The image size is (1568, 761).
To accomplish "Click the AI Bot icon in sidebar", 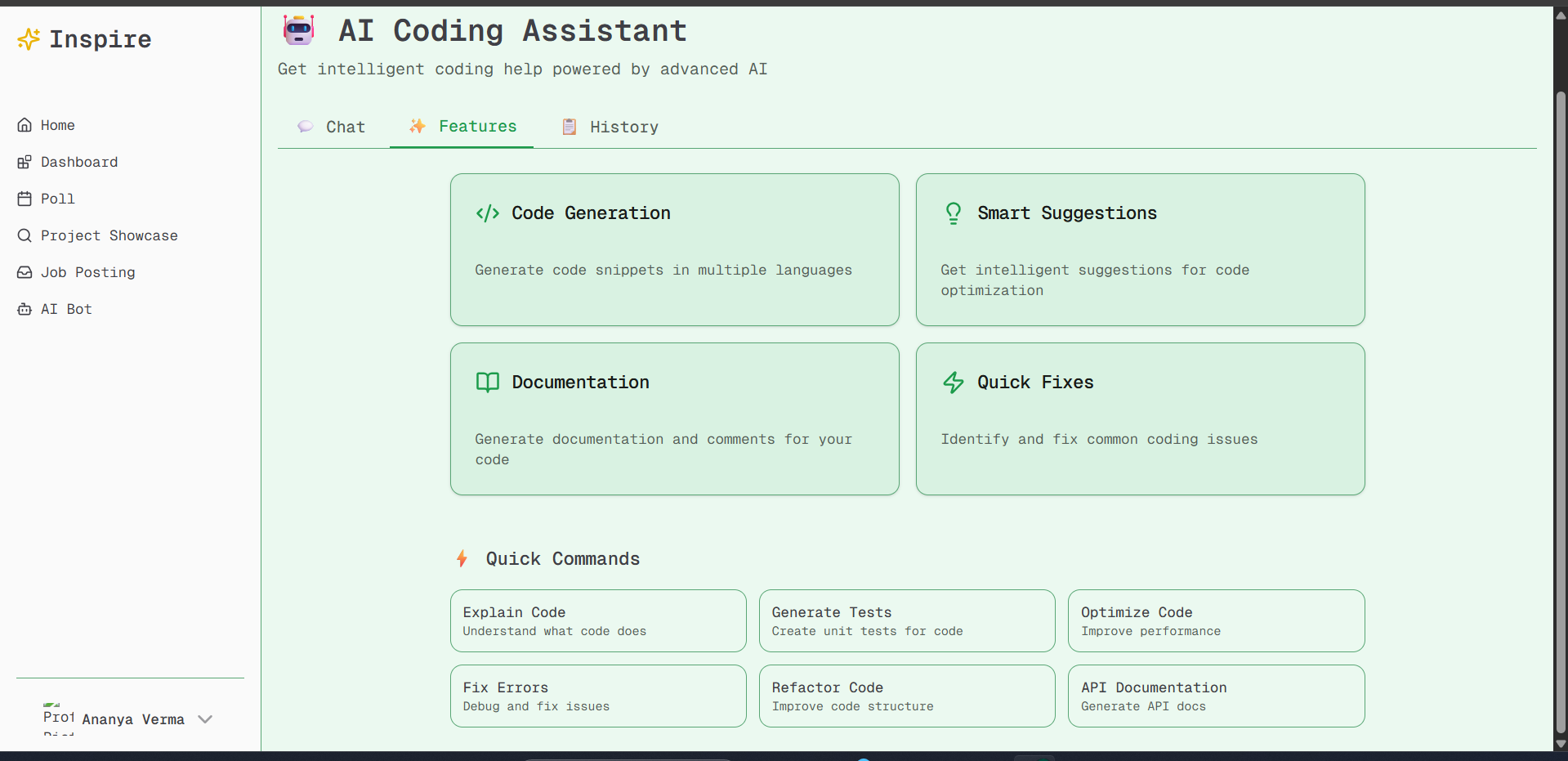I will tap(24, 308).
